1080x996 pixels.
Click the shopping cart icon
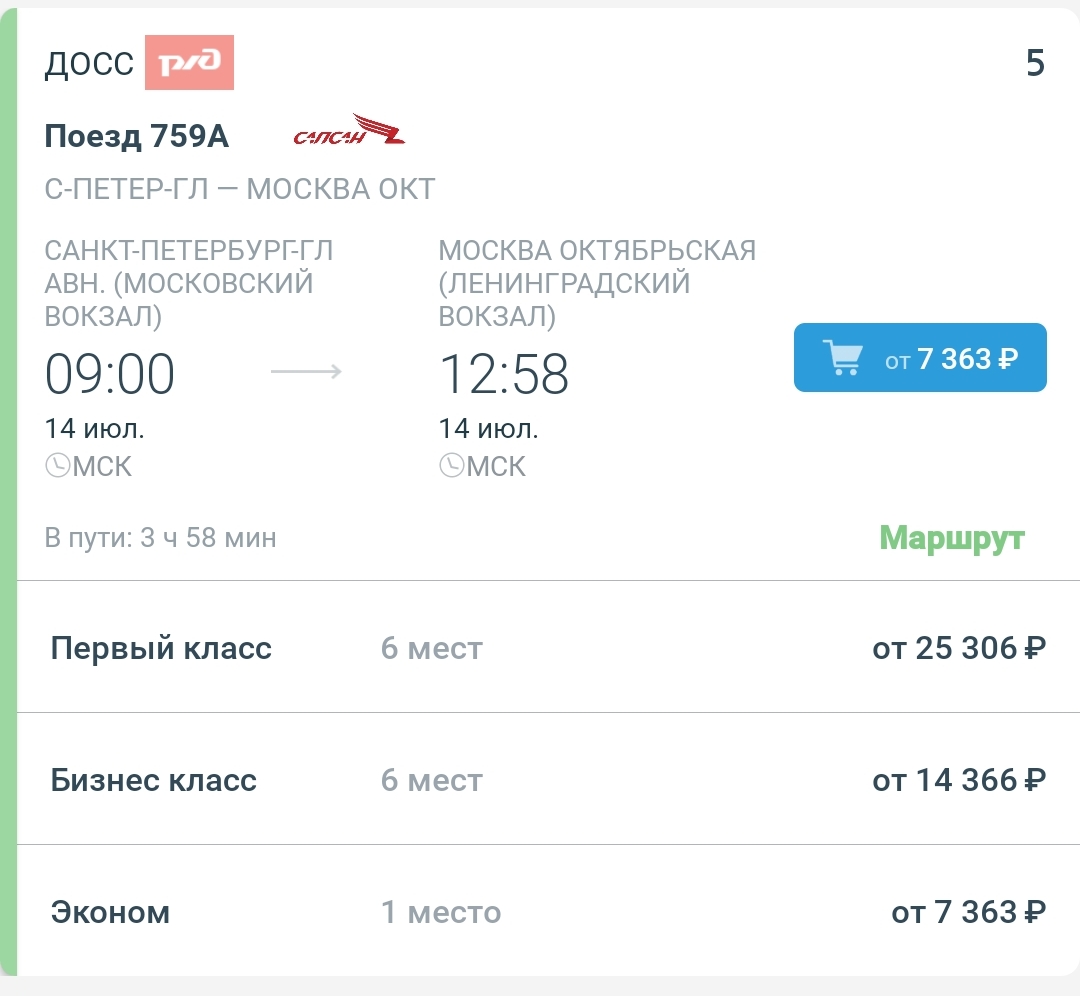[842, 358]
